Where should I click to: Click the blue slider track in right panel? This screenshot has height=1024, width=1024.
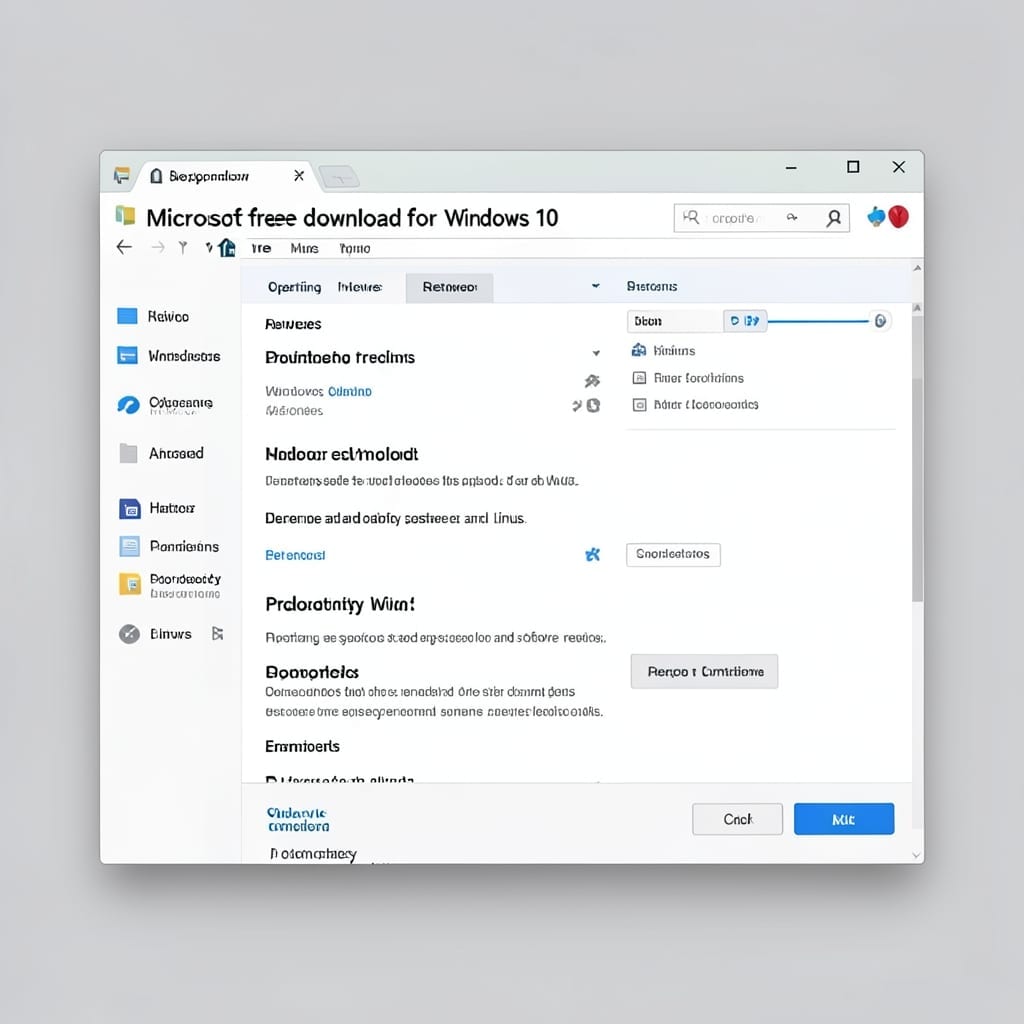click(818, 321)
